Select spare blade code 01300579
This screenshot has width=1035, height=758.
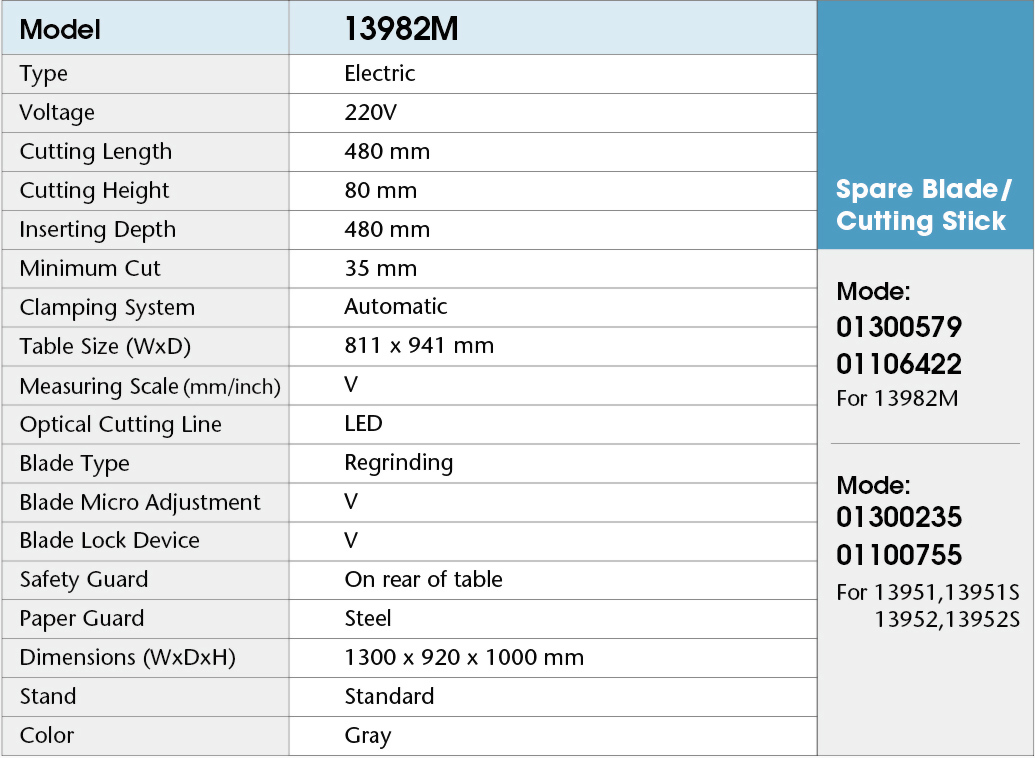899,328
